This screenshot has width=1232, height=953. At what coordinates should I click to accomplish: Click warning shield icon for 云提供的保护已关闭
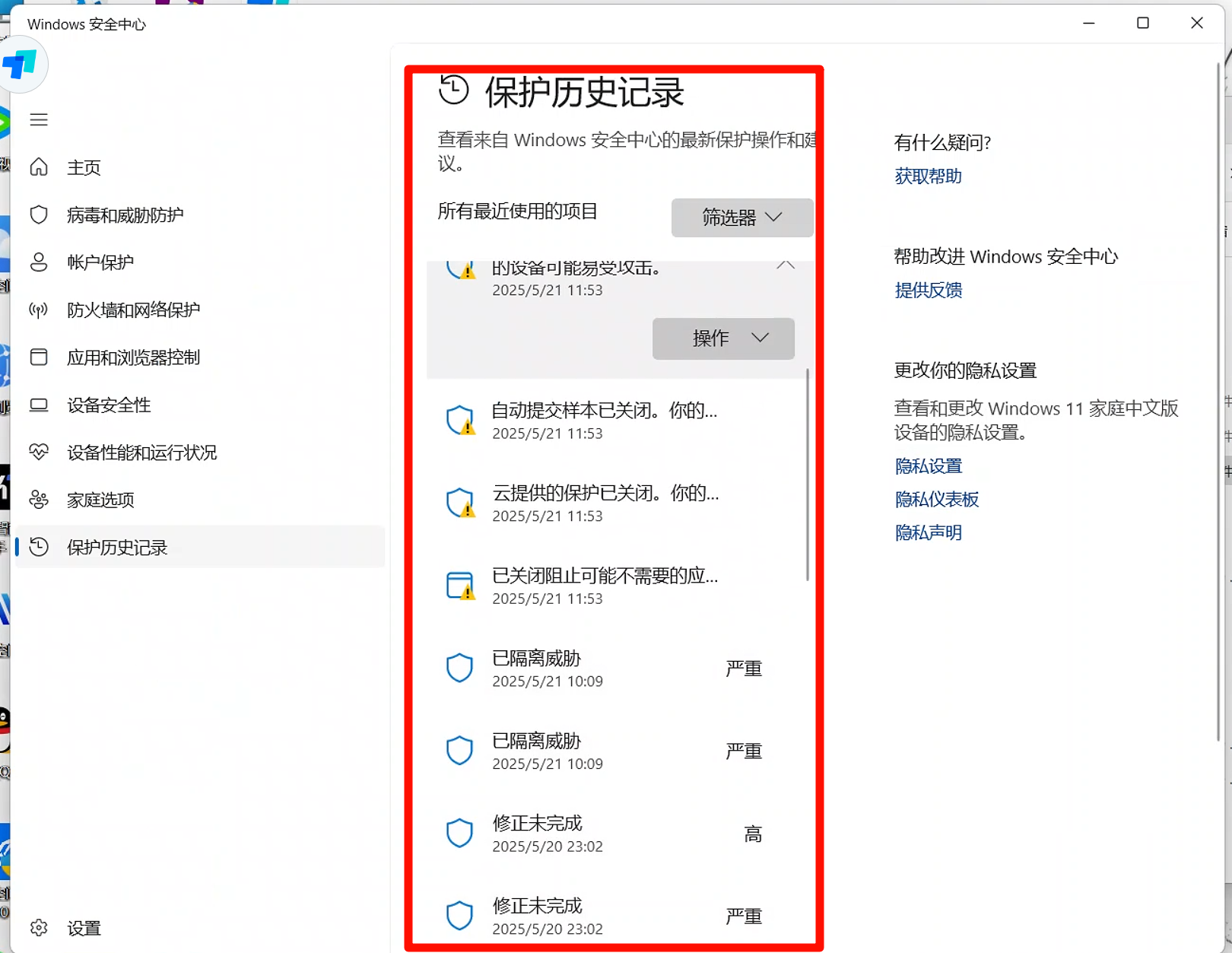(460, 503)
